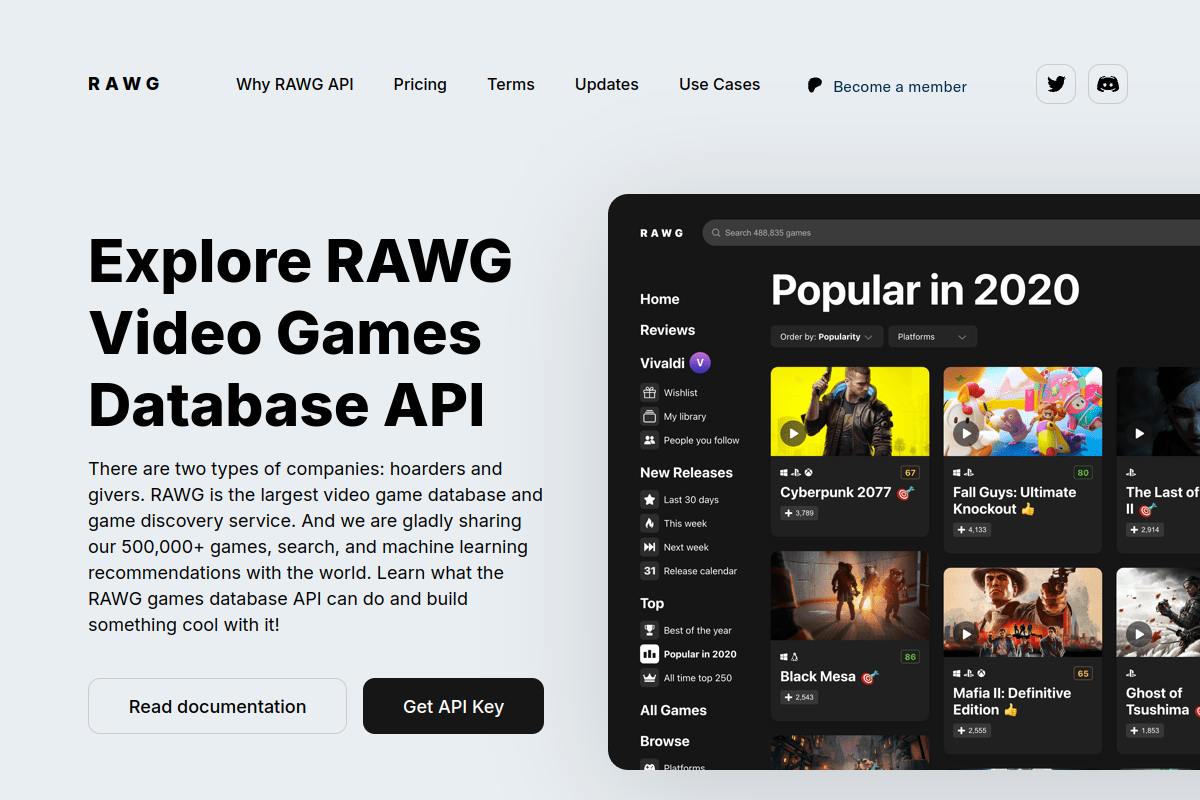Open the Terms nav link
Image resolution: width=1200 pixels, height=800 pixels.
tap(511, 84)
